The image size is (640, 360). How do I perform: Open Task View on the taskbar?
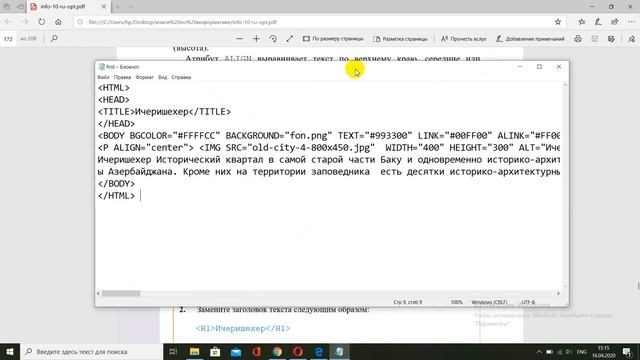(173, 351)
